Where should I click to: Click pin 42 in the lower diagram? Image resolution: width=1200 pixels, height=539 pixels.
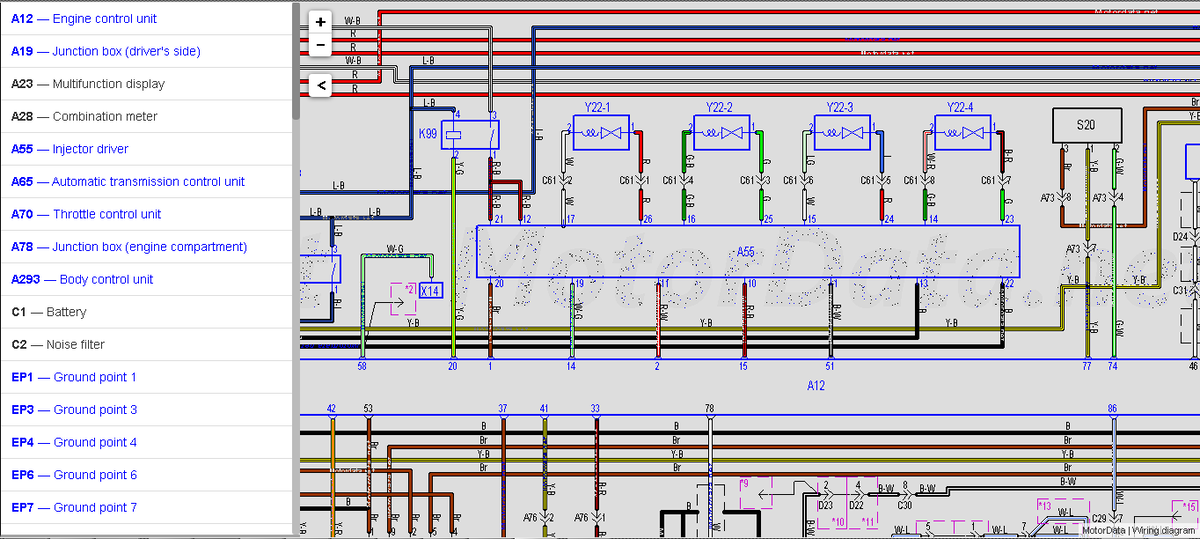(x=332, y=408)
